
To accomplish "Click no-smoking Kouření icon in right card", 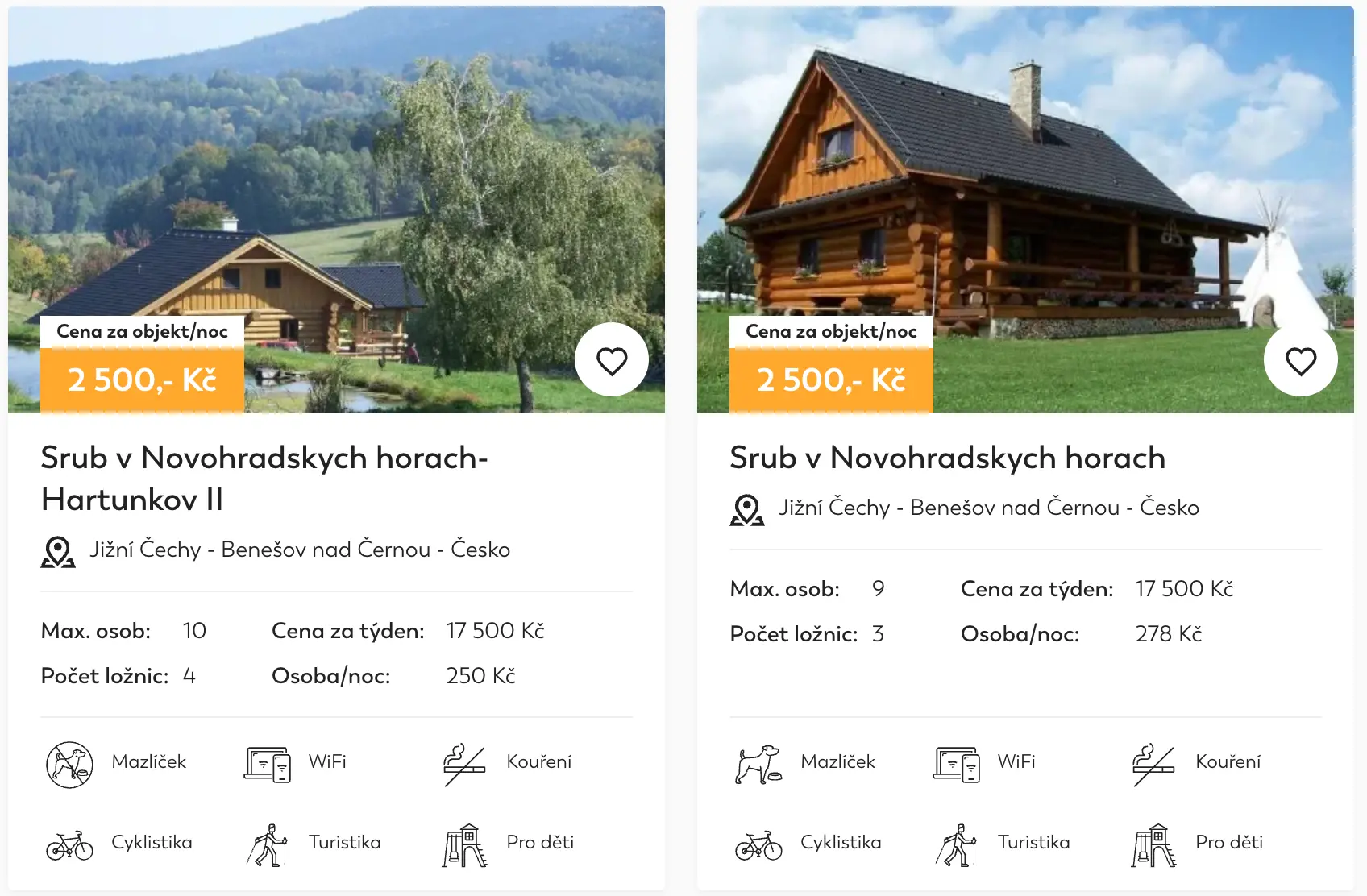I will pyautogui.click(x=1153, y=765).
